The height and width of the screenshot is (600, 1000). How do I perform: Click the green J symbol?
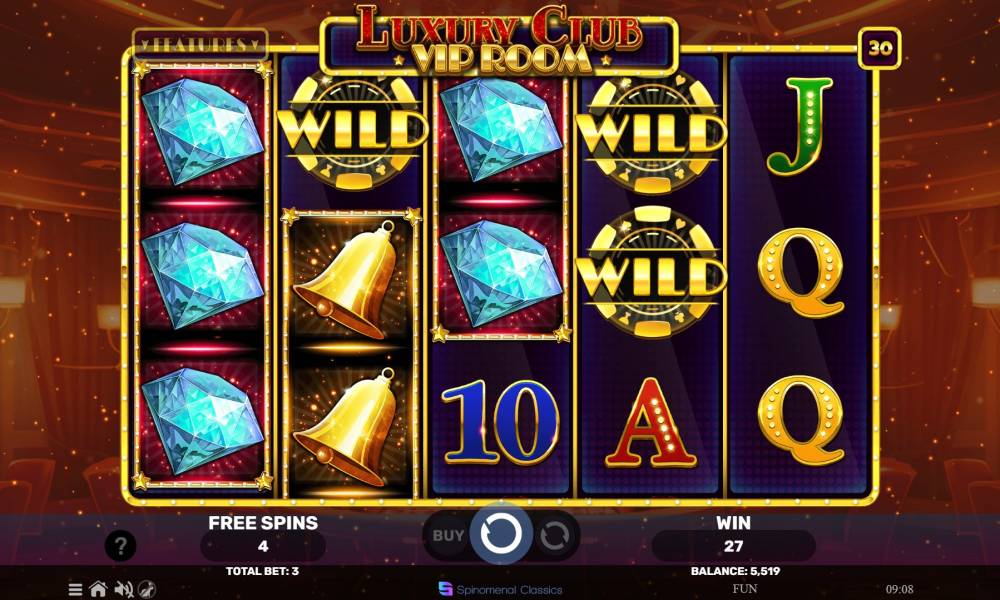pyautogui.click(x=800, y=126)
